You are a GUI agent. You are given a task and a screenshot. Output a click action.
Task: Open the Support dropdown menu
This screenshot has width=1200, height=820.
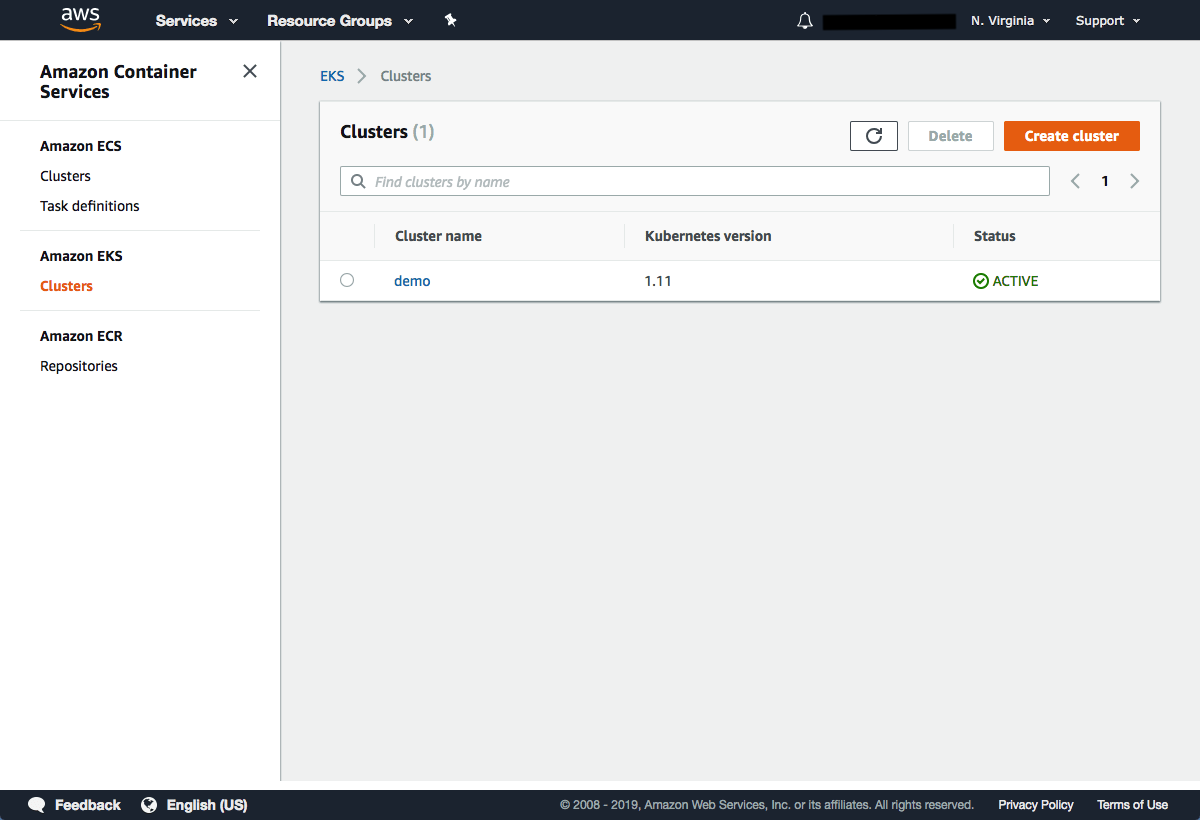tap(1108, 21)
